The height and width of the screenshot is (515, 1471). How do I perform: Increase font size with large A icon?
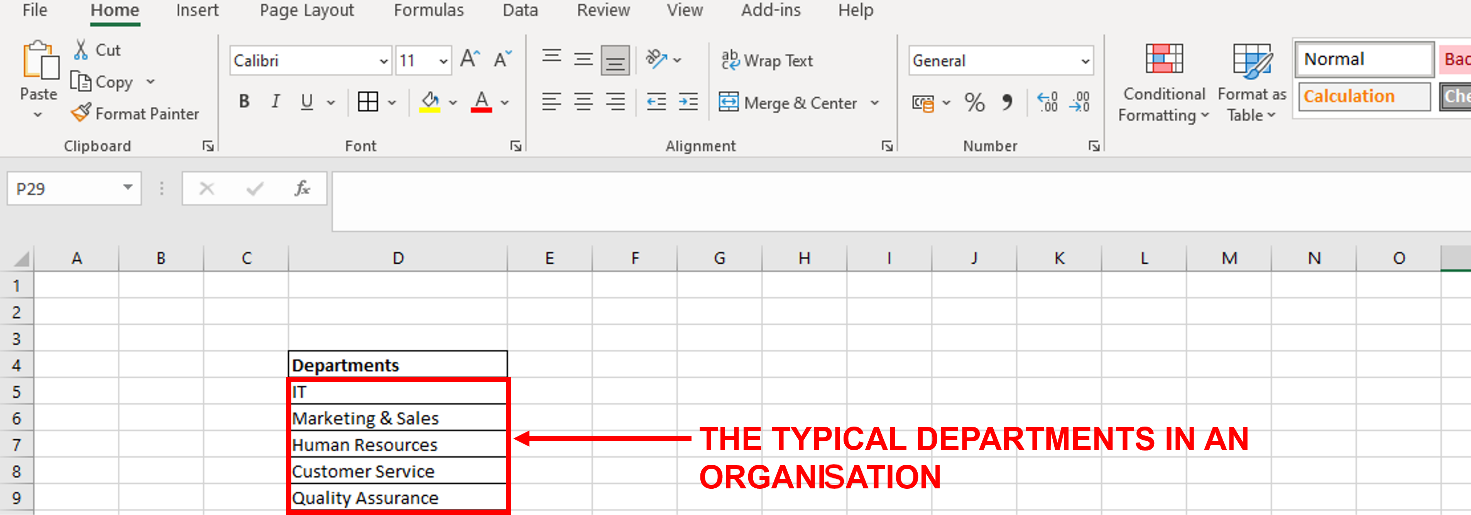pyautogui.click(x=470, y=60)
